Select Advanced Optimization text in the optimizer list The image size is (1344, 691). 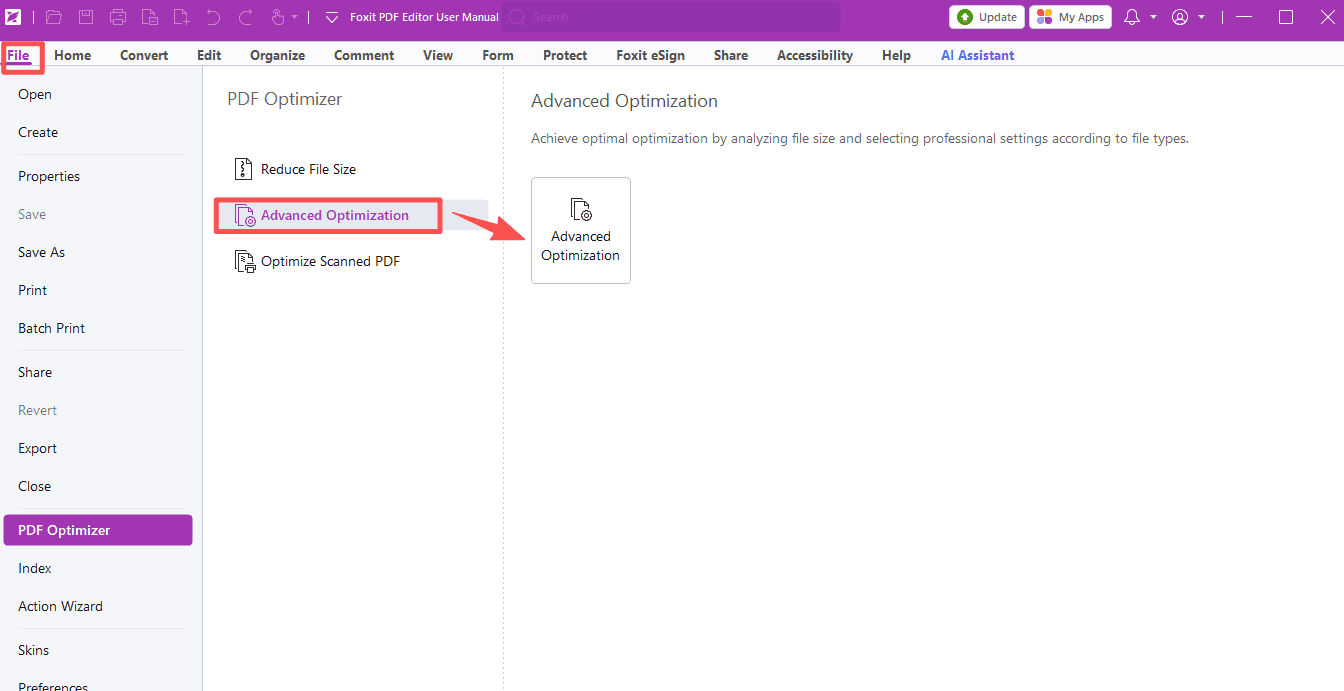pos(335,215)
